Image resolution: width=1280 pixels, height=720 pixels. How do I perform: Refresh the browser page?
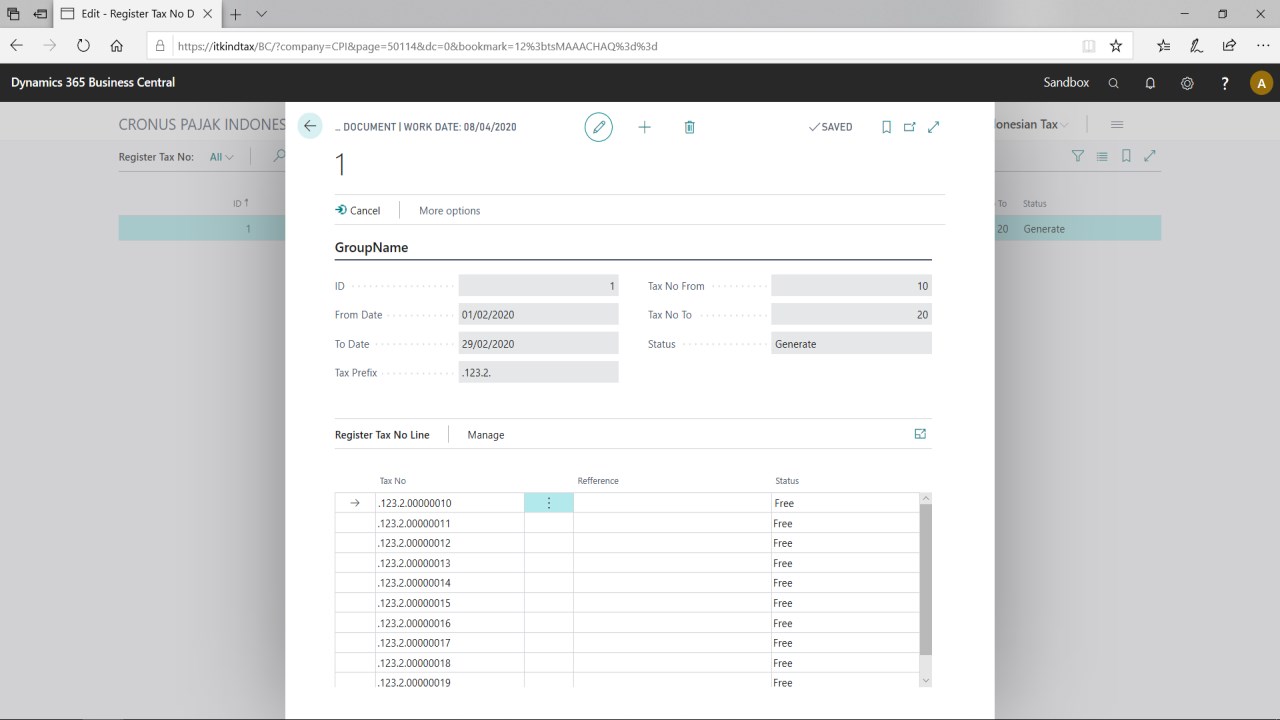pyautogui.click(x=83, y=46)
